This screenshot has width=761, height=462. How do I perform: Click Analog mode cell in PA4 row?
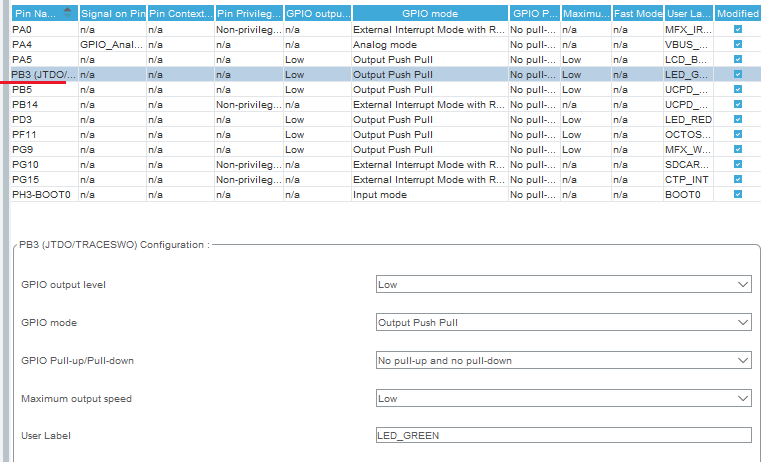coord(430,45)
